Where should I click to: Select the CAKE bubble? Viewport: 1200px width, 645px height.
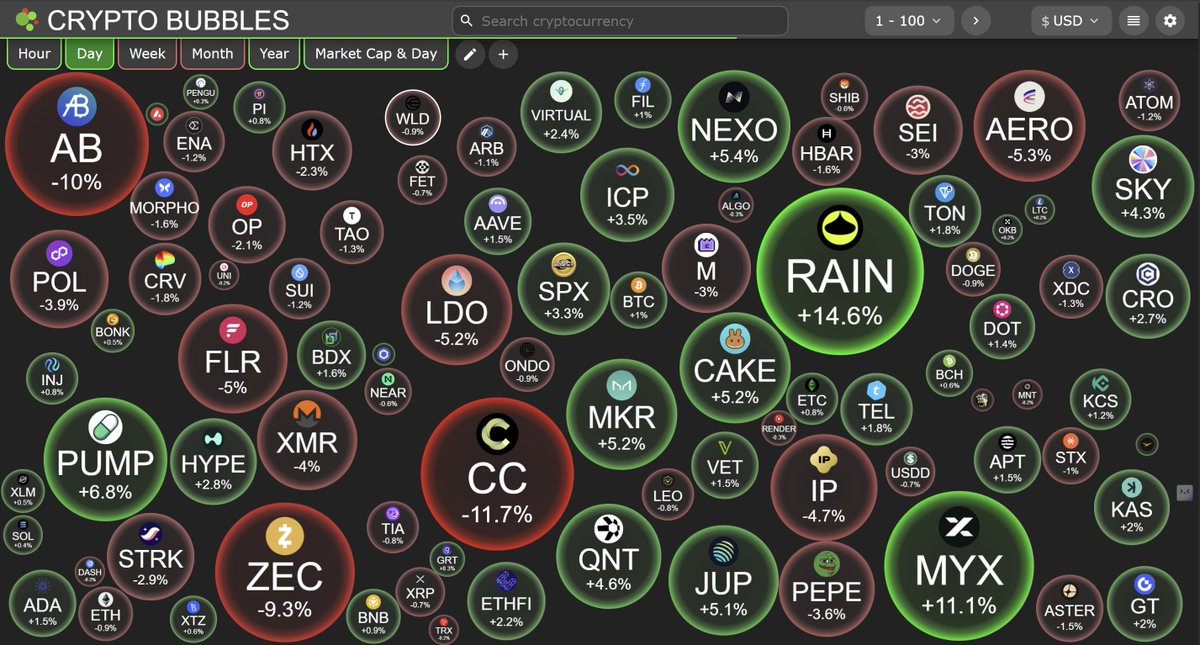[735, 366]
